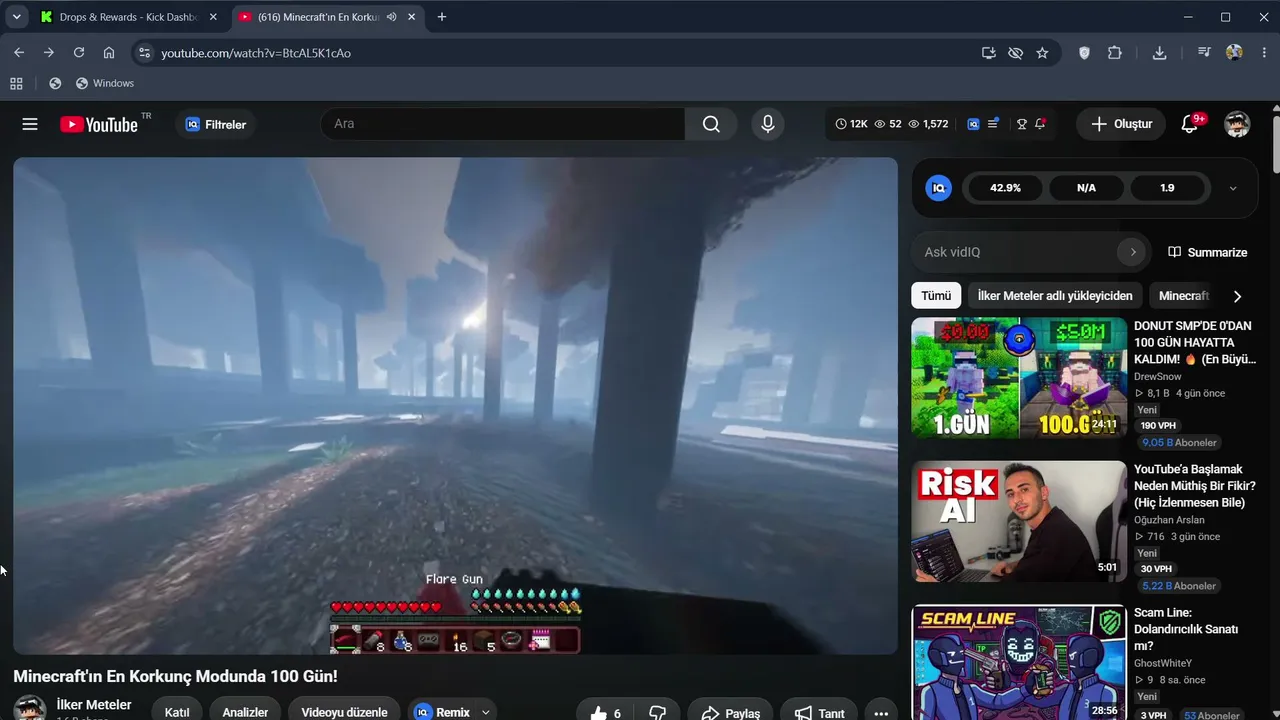The height and width of the screenshot is (720, 1280).
Task: Select the Minecraft filter chip
Action: click(x=1183, y=296)
